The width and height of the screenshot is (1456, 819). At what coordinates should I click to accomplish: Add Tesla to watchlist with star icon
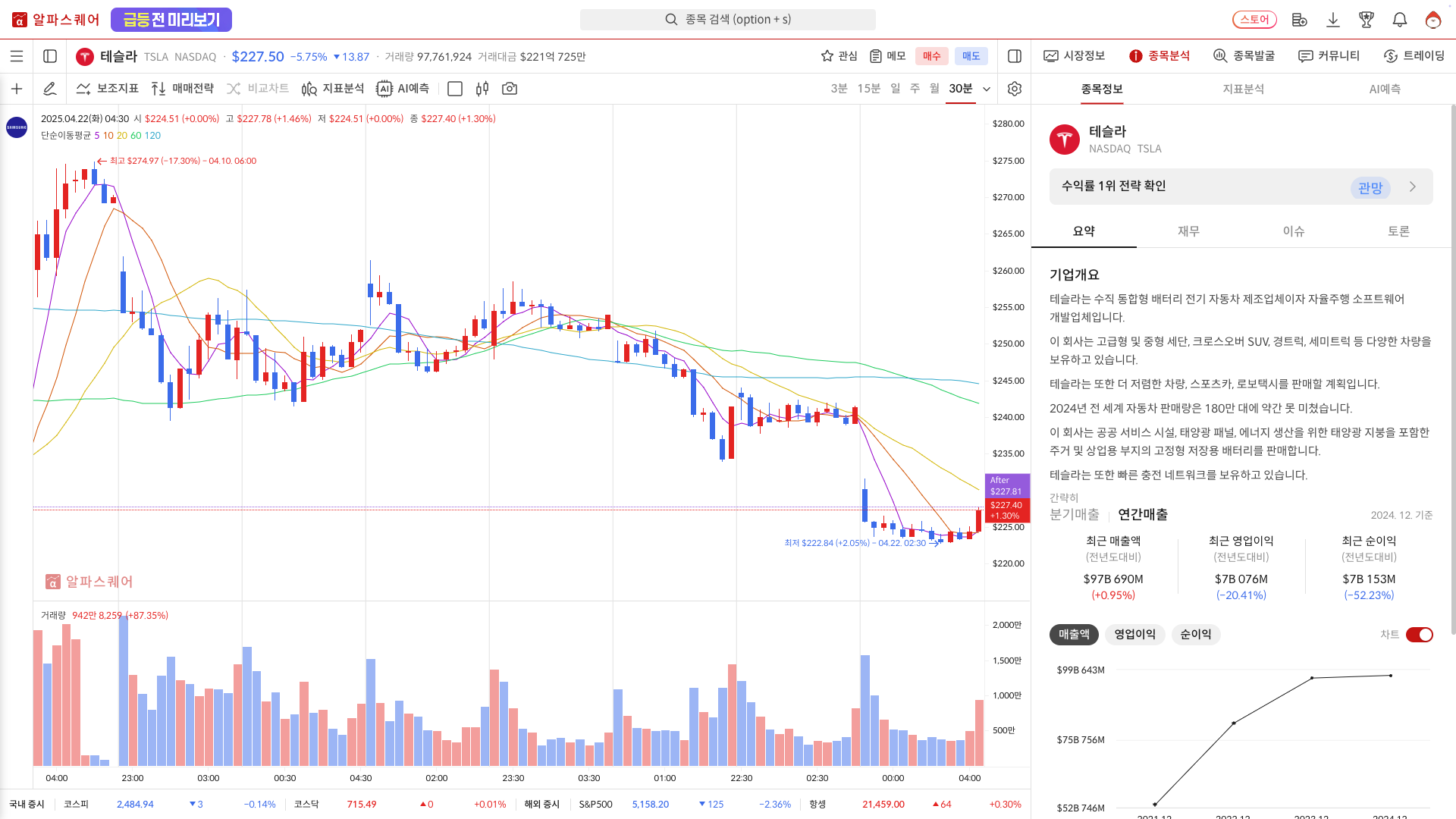[x=827, y=56]
